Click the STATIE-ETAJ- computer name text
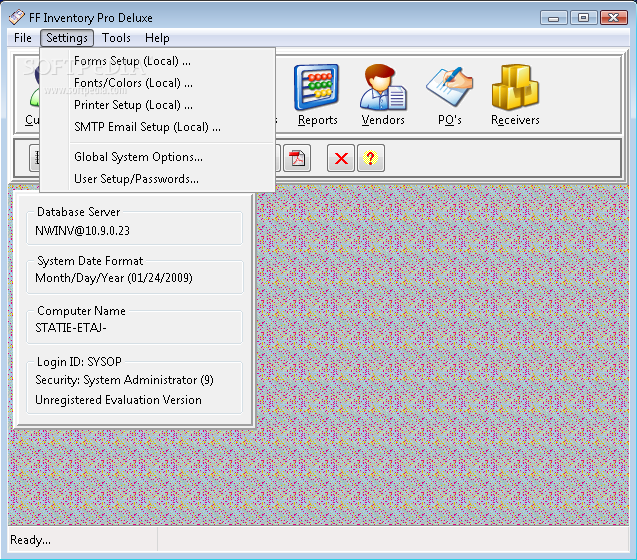The width and height of the screenshot is (637, 560). click(71, 328)
